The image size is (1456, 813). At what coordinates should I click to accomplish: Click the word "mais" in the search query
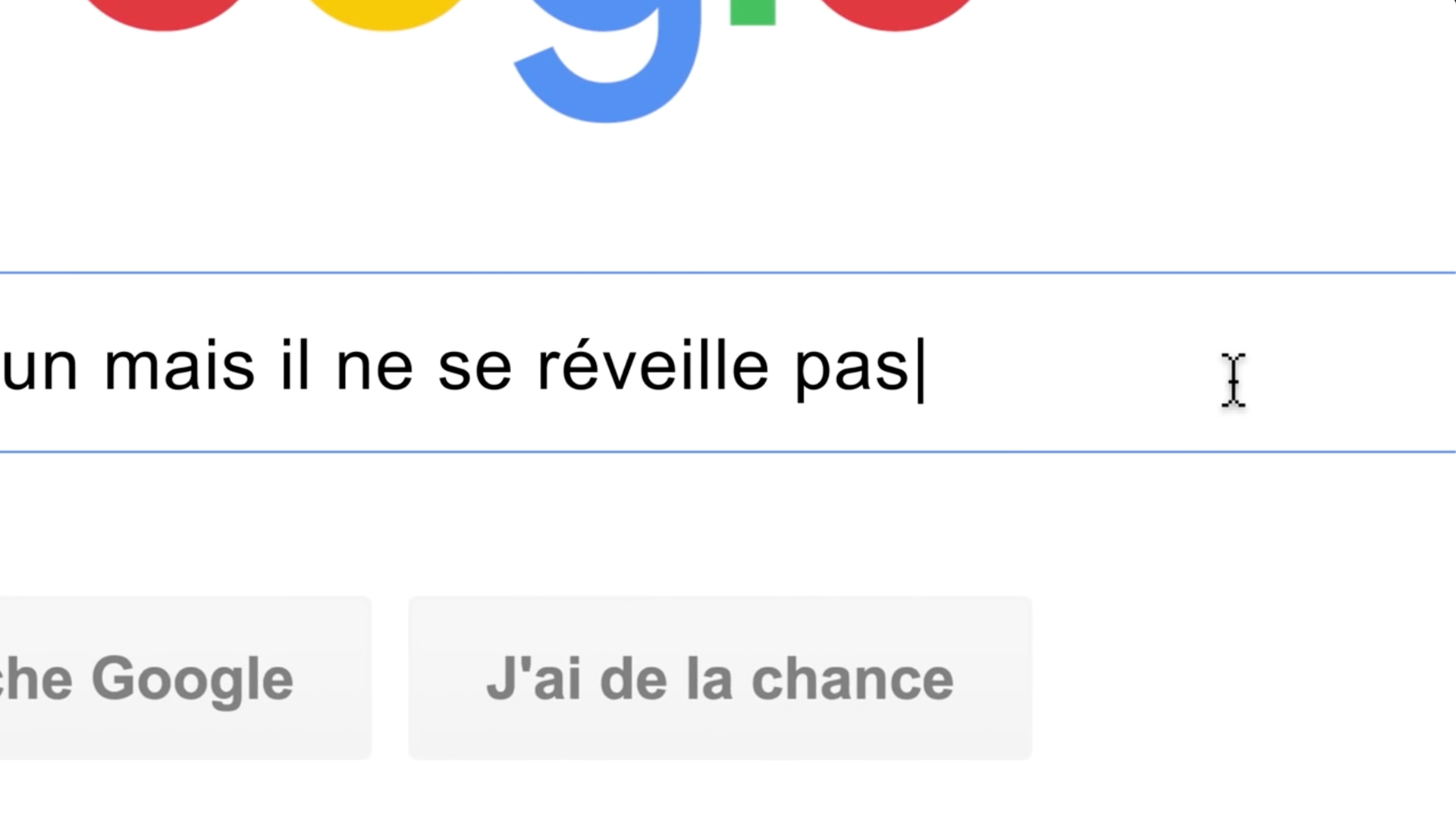pos(179,367)
